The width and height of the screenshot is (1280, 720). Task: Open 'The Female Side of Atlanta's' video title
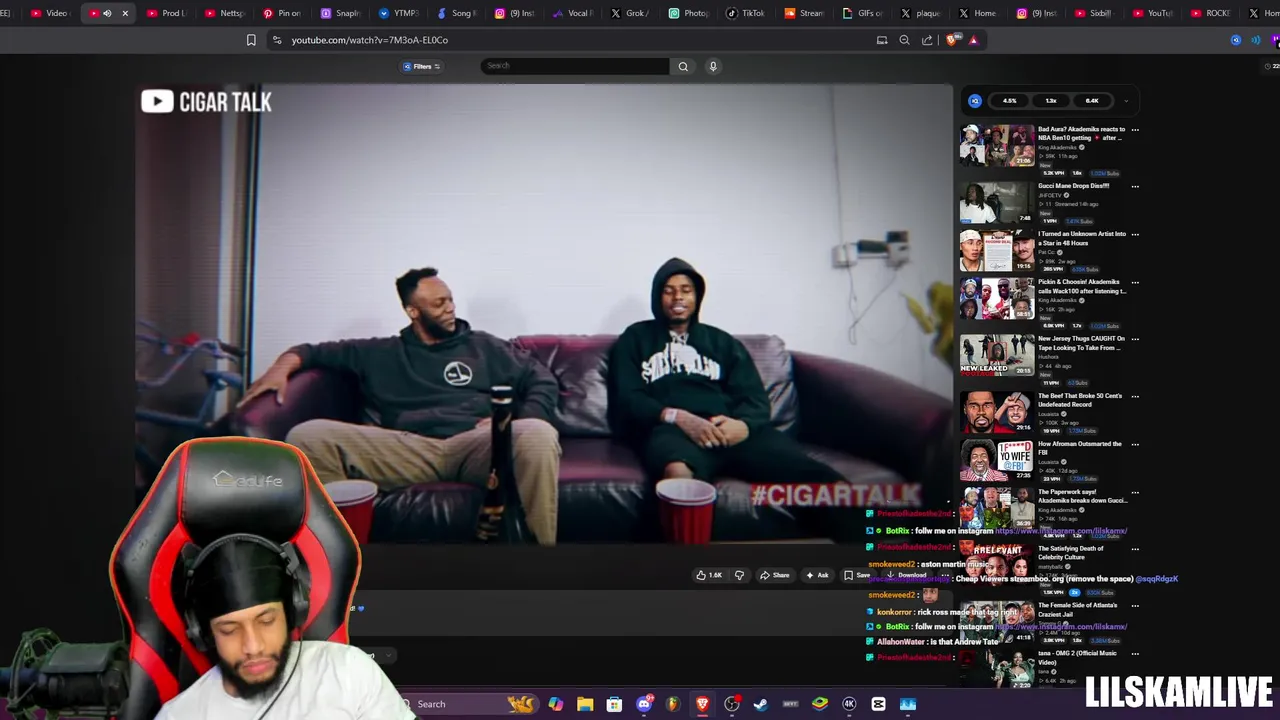pos(1078,610)
